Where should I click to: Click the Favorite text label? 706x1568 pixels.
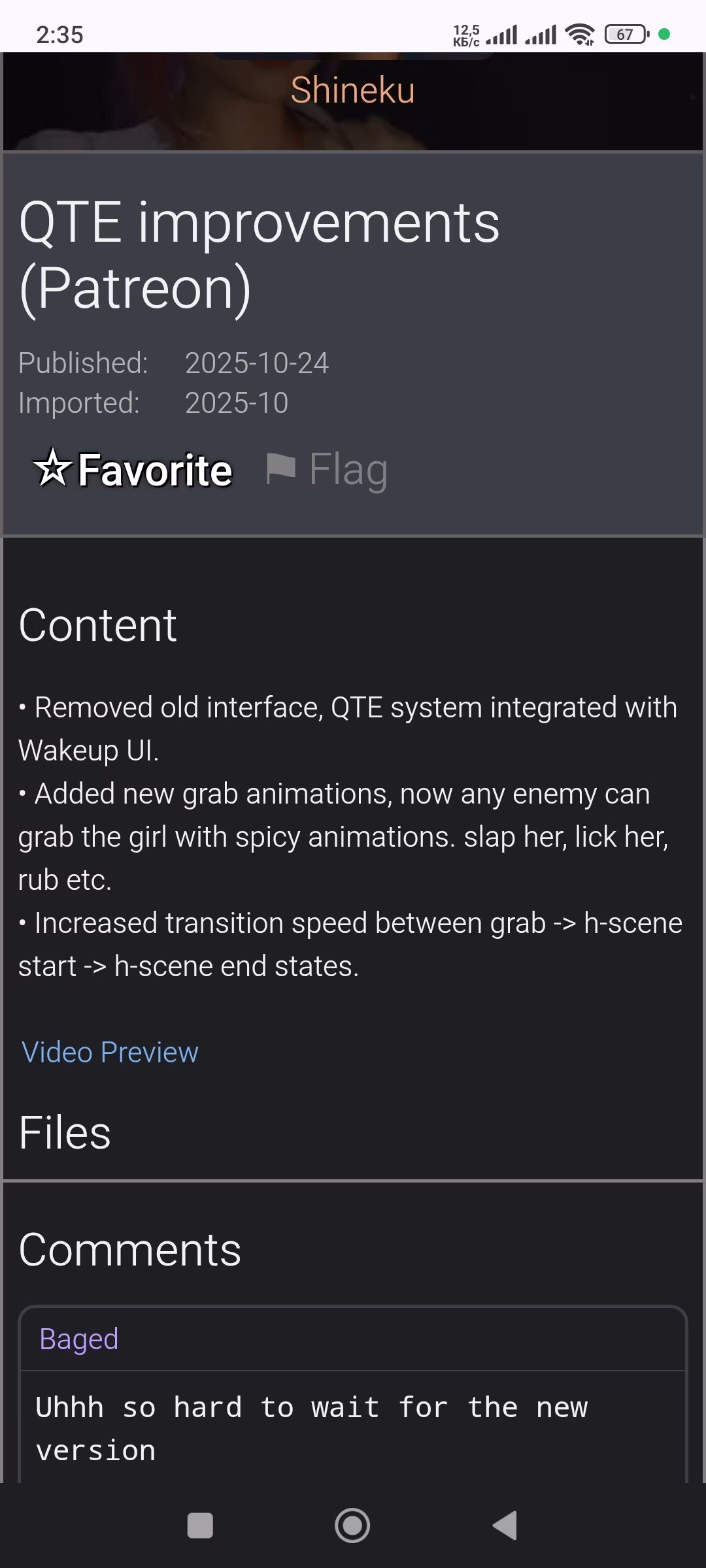coord(155,470)
